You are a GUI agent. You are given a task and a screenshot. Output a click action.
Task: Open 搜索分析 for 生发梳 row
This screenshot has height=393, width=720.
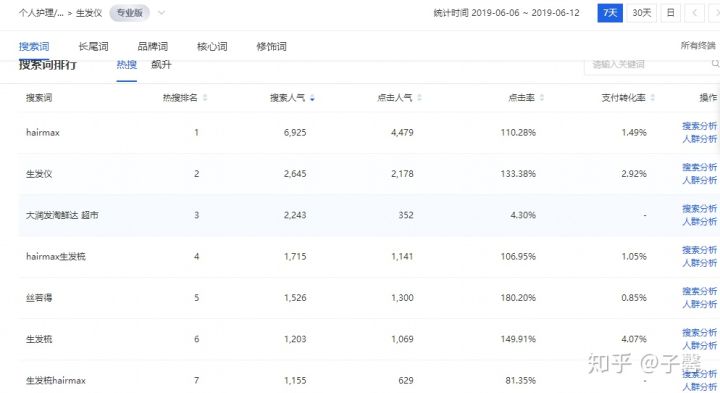click(699, 332)
